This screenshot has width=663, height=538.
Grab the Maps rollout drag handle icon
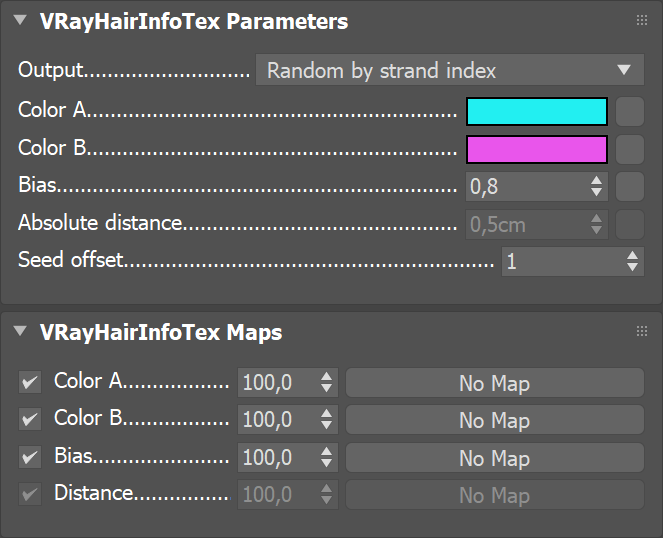point(642,331)
